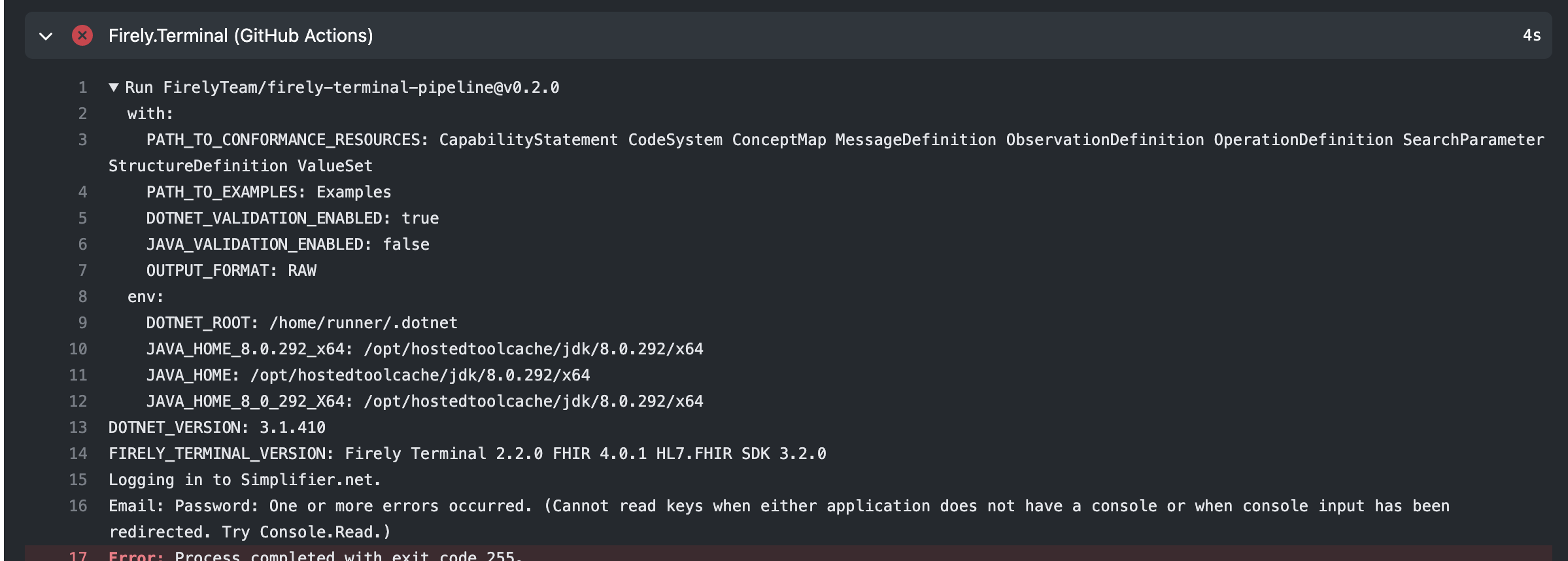Click 'DOTNET_ROOT: /home/runner/.dotnet' line

click(x=301, y=323)
